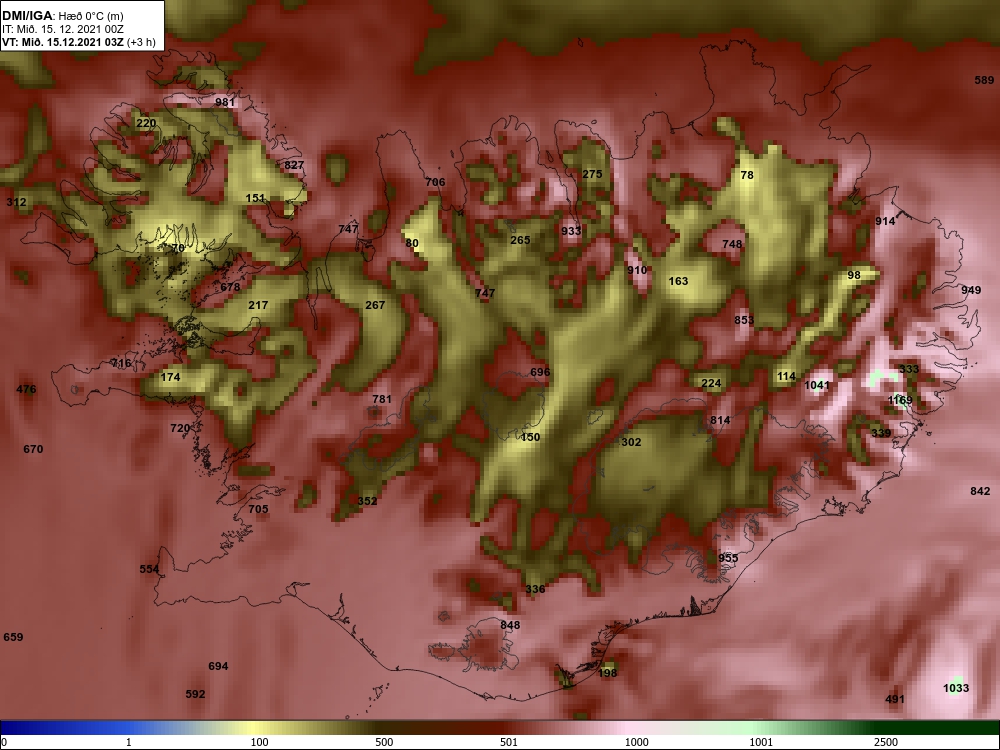Click the VT 03Z valid time line
The width and height of the screenshot is (1000, 750).
pos(78,43)
